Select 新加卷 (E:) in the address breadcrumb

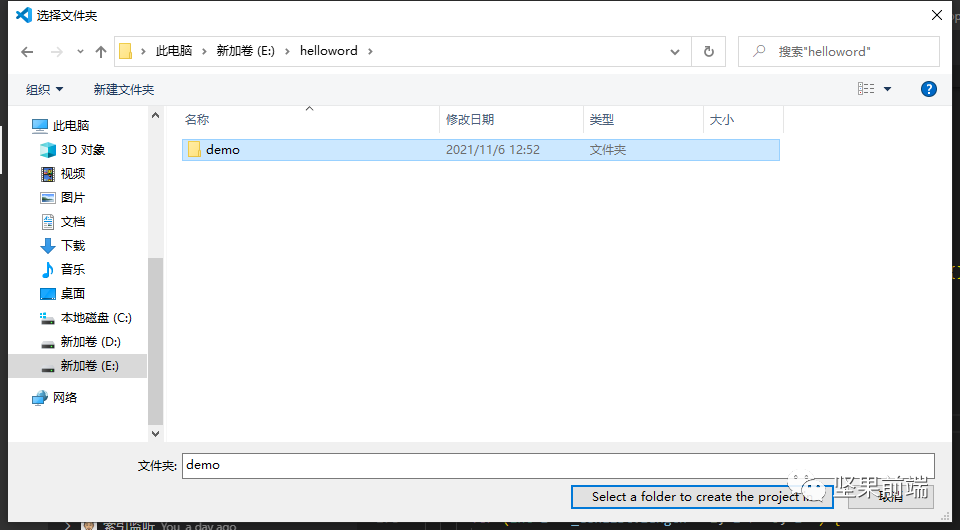click(x=246, y=51)
